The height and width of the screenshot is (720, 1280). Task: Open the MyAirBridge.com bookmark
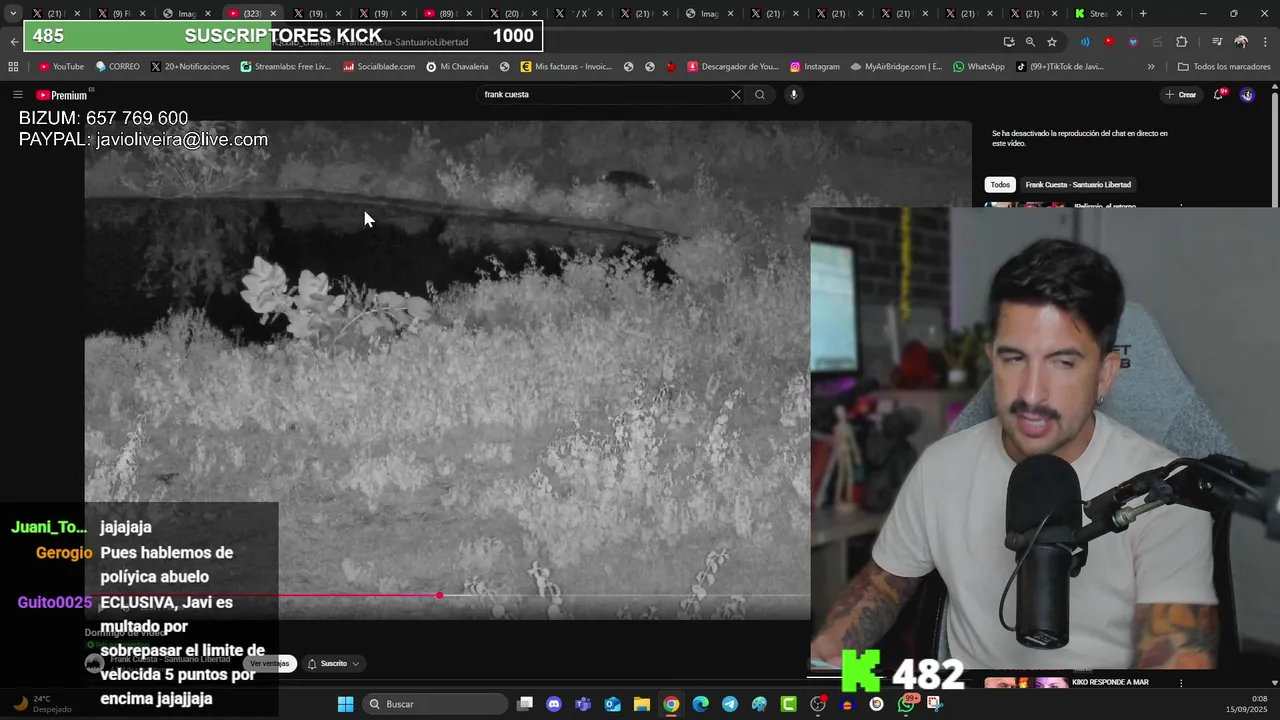point(896,67)
